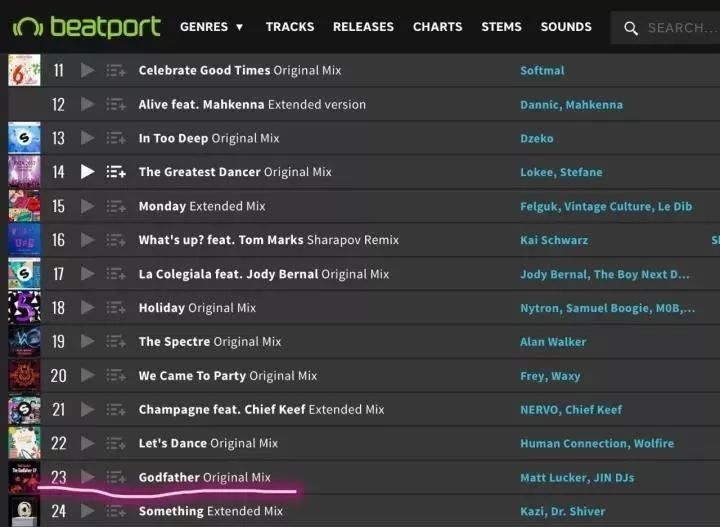Add The Greatest Dancer to queue

click(x=116, y=172)
